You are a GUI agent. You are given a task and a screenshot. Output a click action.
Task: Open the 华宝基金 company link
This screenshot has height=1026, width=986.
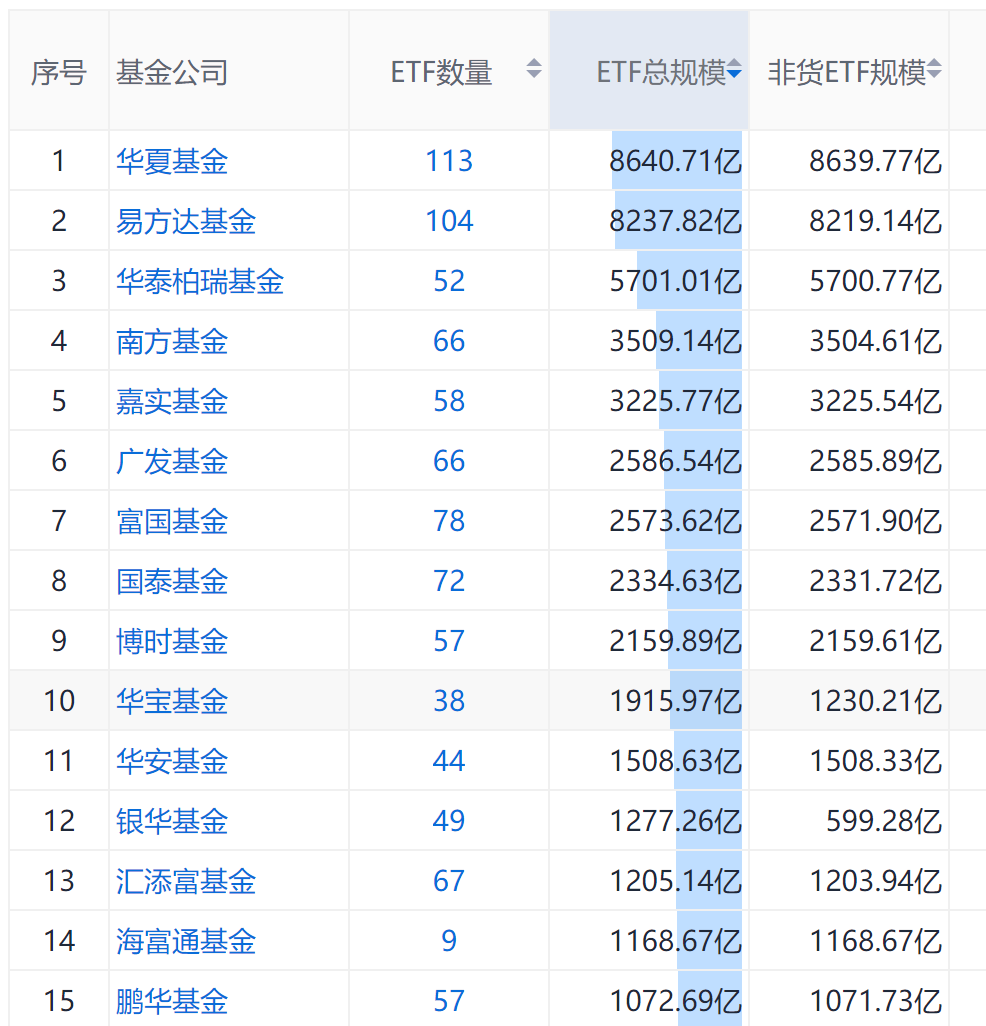tap(172, 701)
